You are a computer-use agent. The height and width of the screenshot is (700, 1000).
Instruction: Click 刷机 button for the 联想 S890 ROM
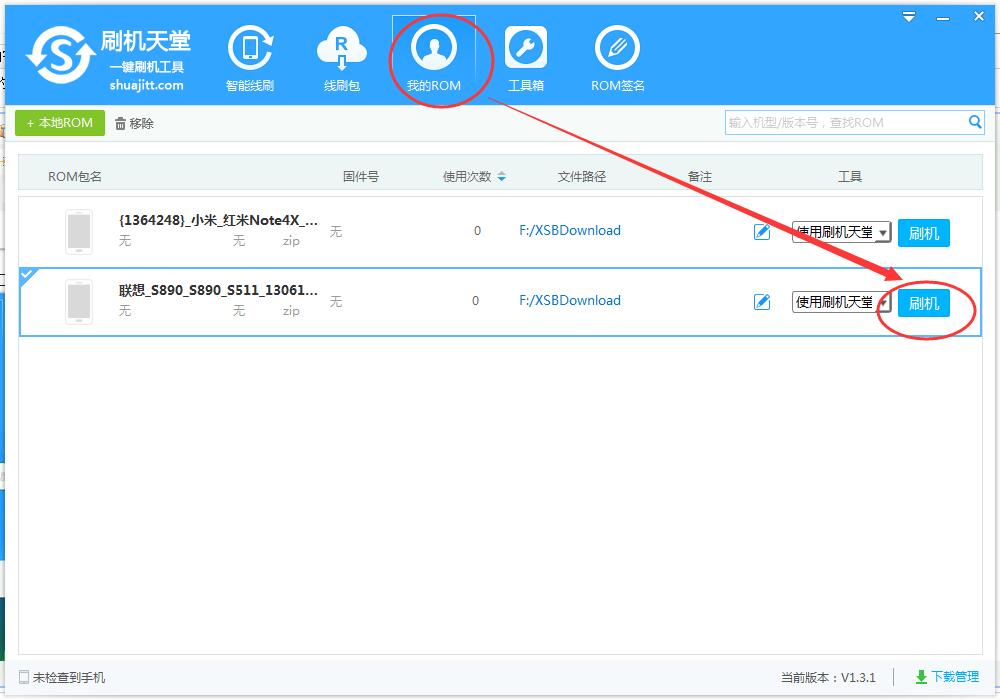(923, 303)
